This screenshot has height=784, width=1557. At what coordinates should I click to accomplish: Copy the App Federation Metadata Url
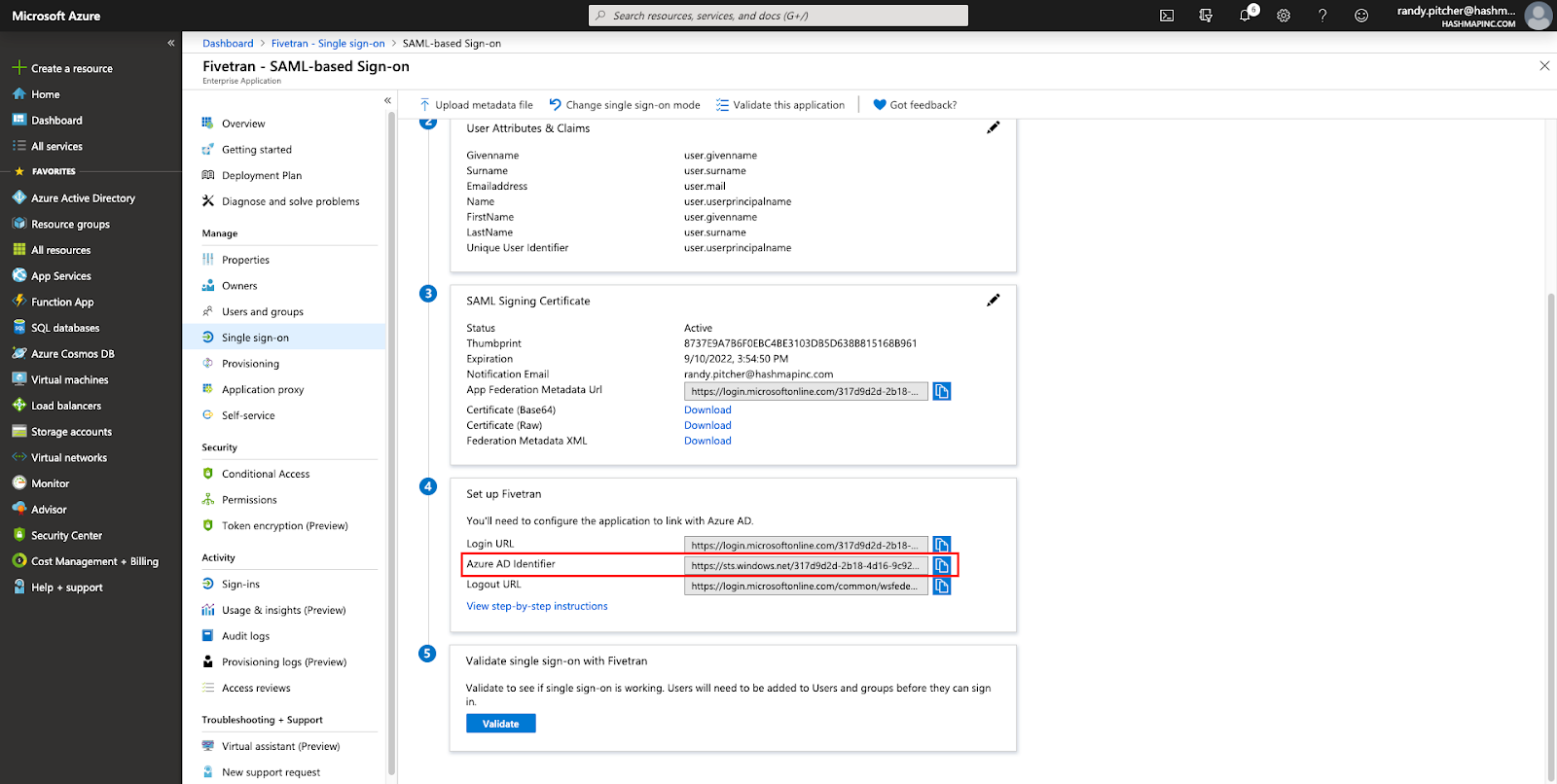[x=942, y=391]
